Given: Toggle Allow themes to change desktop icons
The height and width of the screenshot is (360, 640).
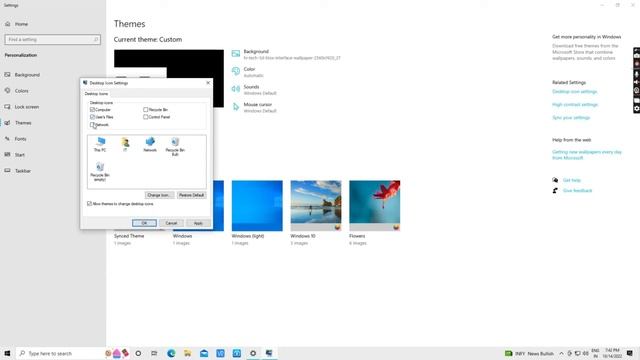Looking at the screenshot, I should (89, 203).
